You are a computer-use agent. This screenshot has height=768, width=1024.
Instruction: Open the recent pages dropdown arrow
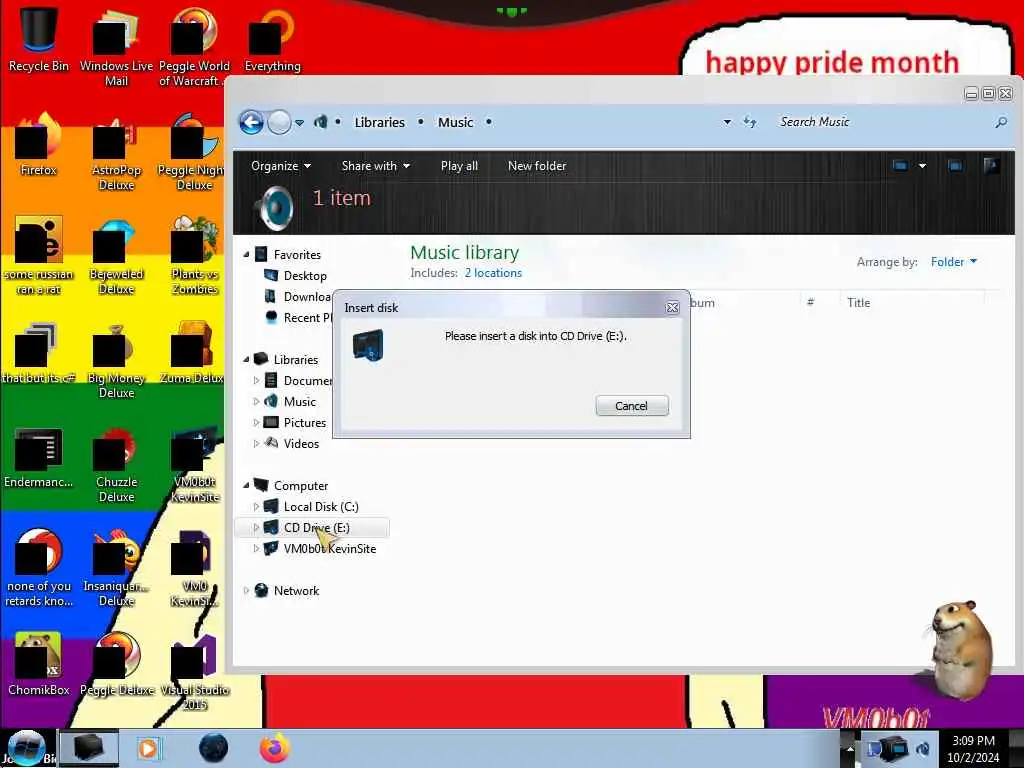click(x=299, y=123)
